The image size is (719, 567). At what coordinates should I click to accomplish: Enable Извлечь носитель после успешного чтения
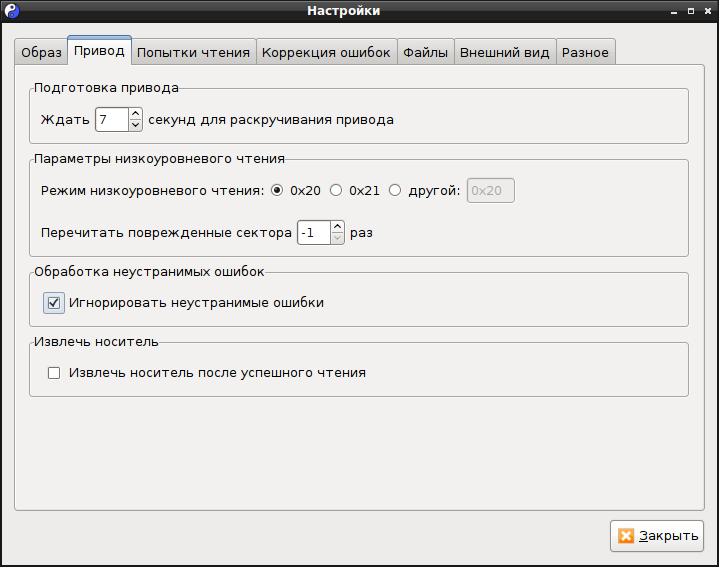coord(54,373)
